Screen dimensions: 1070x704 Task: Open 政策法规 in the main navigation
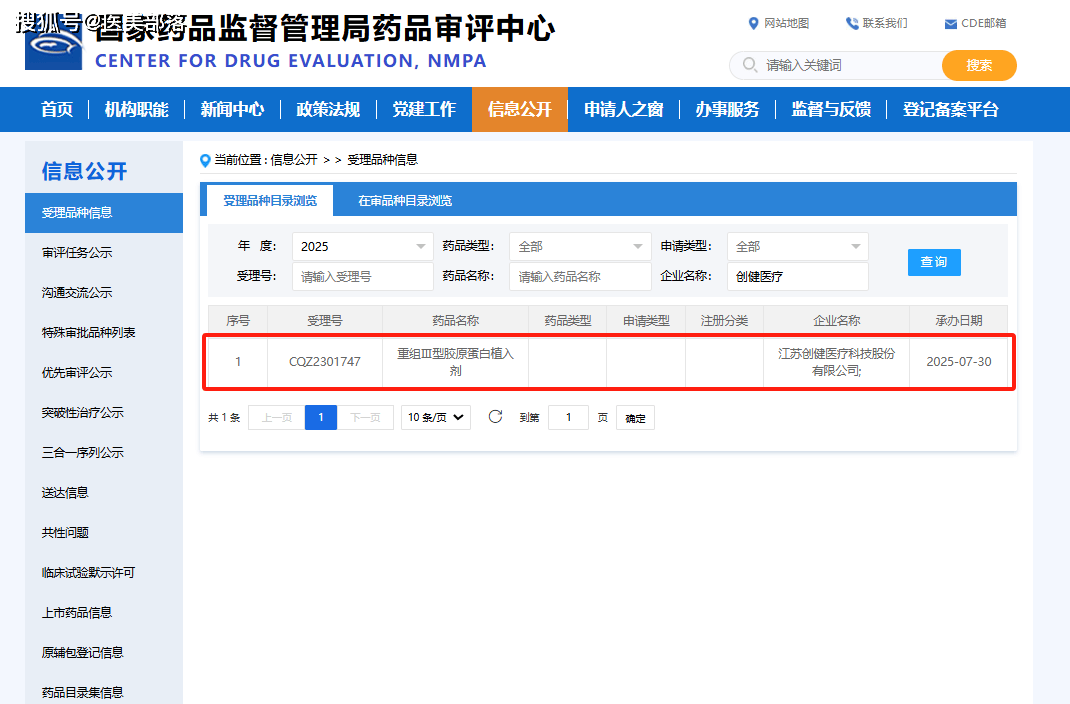(x=328, y=110)
